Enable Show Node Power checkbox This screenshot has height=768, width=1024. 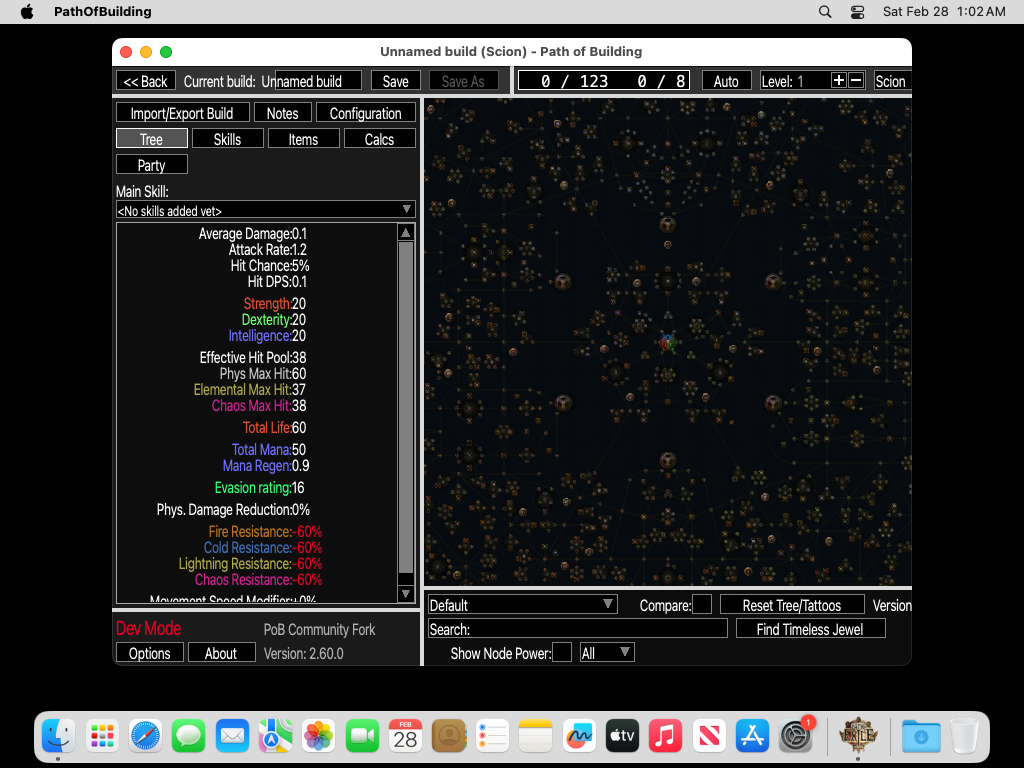point(562,652)
